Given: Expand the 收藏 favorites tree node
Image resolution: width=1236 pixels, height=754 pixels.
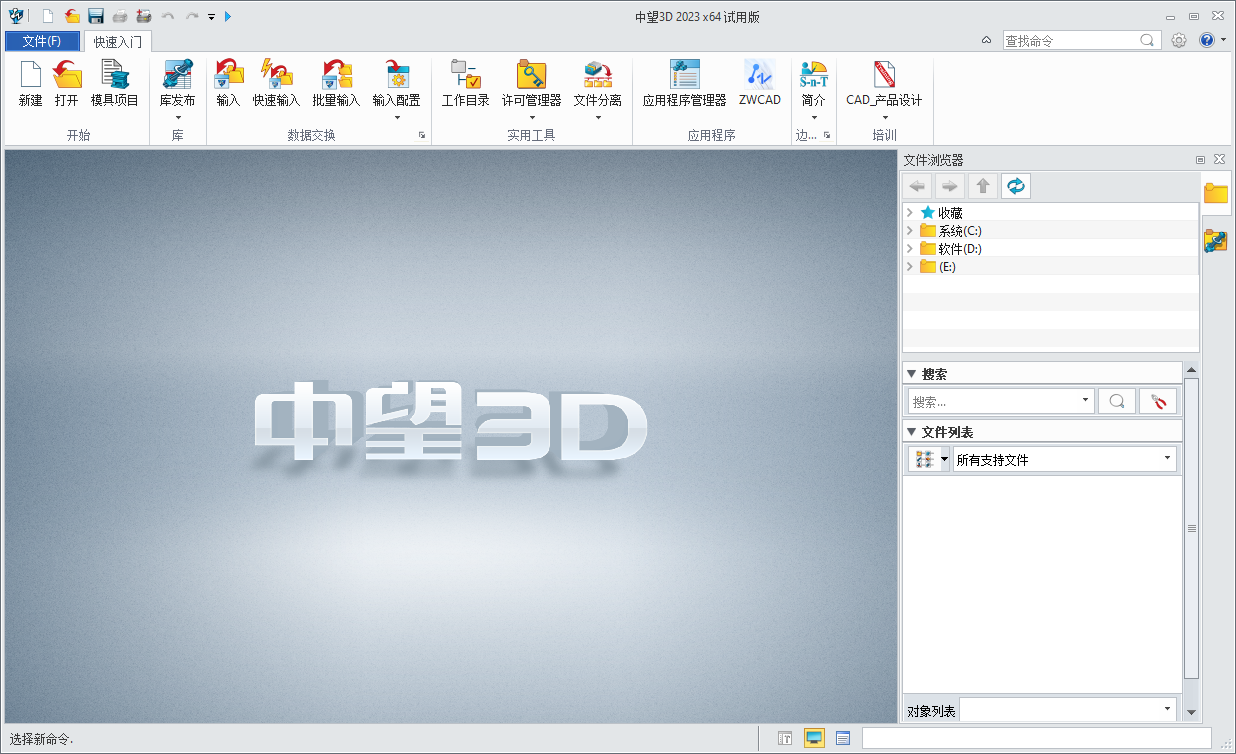Looking at the screenshot, I should coord(909,212).
